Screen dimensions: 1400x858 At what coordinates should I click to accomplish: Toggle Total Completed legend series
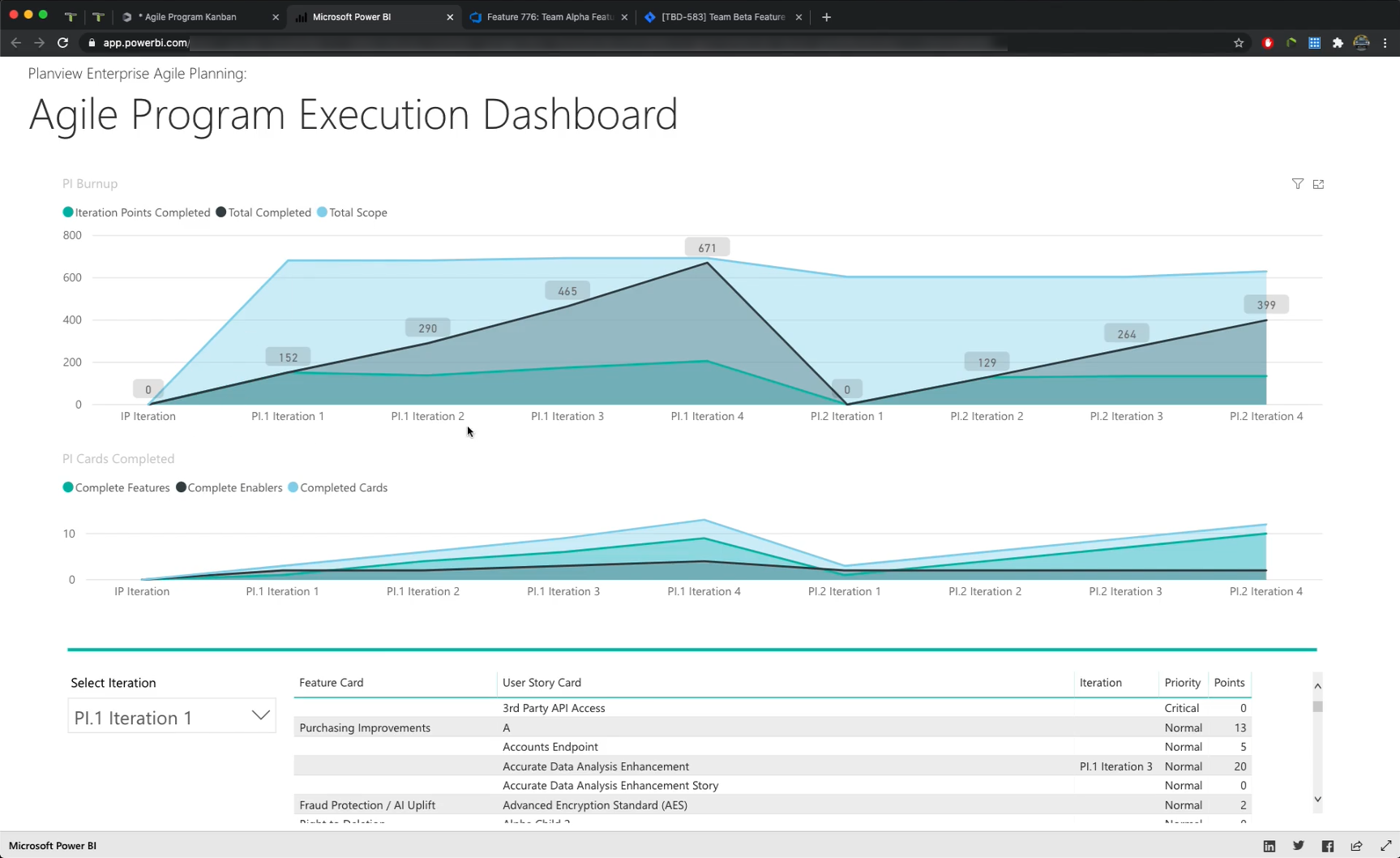[x=263, y=212]
